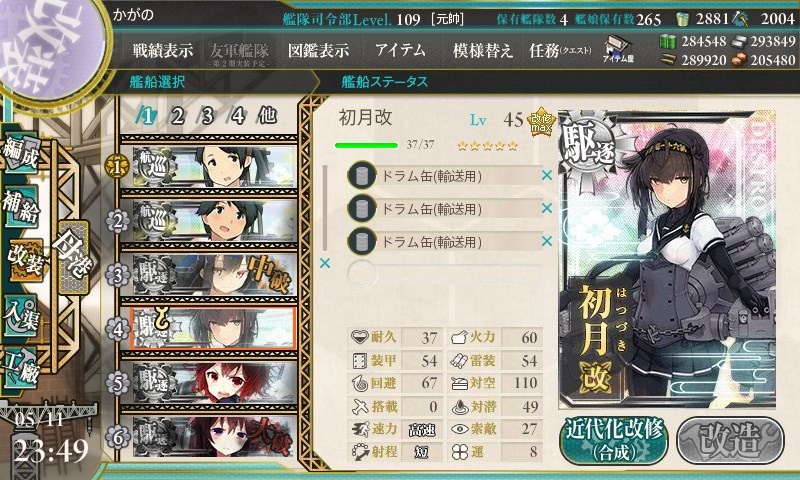Open the アイテム屋 item shop icon
The height and width of the screenshot is (480, 800).
[x=618, y=49]
